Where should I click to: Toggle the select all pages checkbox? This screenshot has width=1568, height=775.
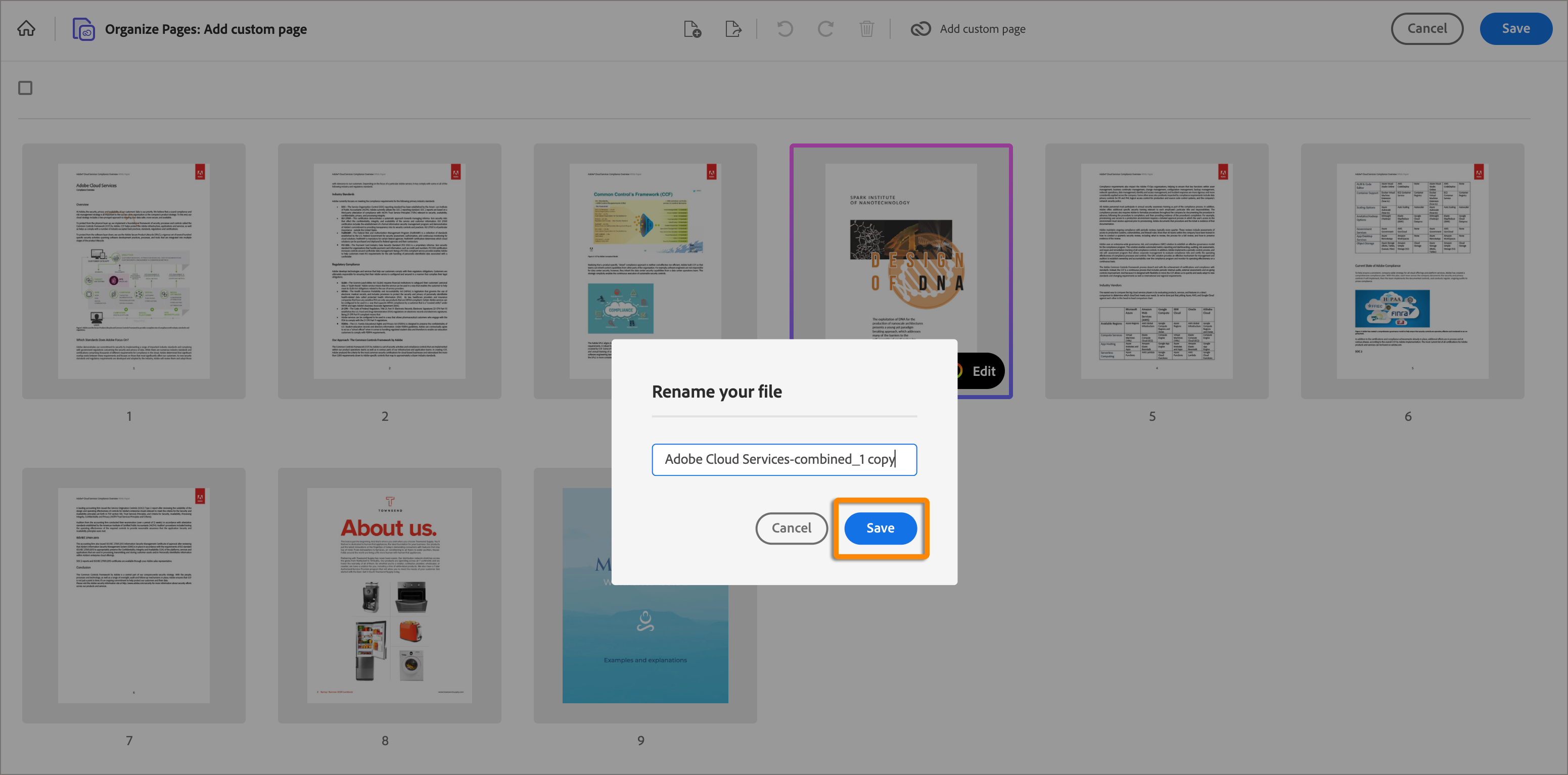[26, 88]
